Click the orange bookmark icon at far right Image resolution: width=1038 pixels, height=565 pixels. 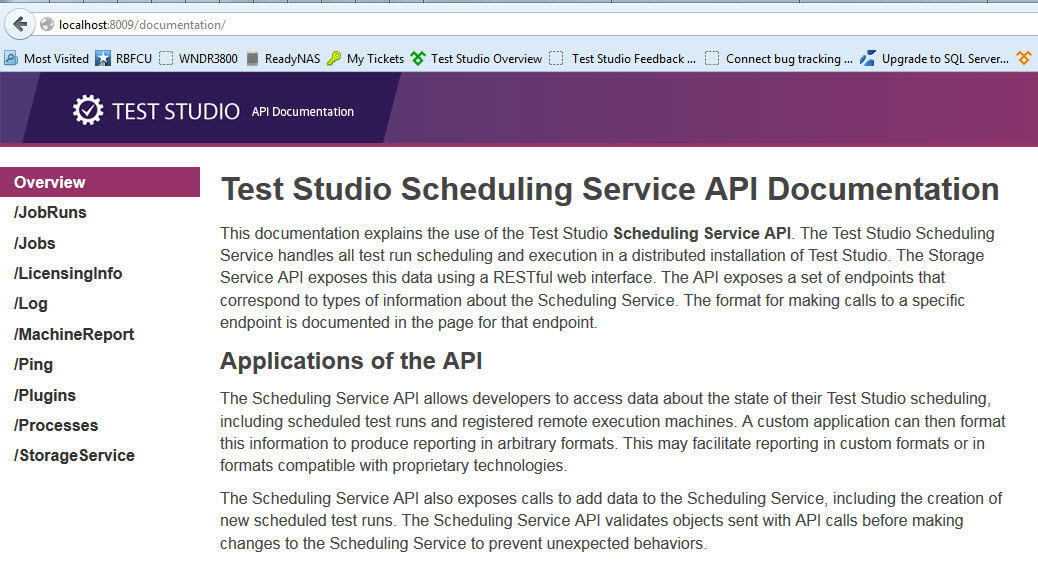point(1024,58)
